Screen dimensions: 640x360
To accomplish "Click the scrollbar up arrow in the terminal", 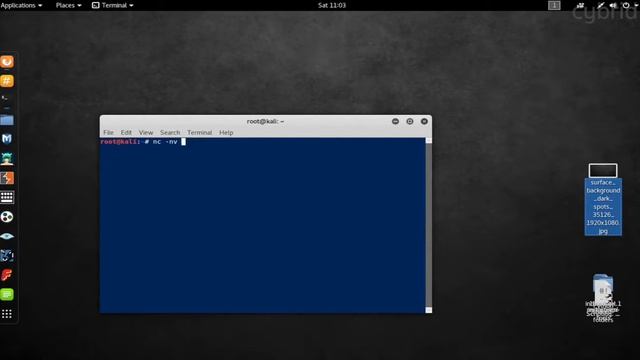I will (x=429, y=140).
